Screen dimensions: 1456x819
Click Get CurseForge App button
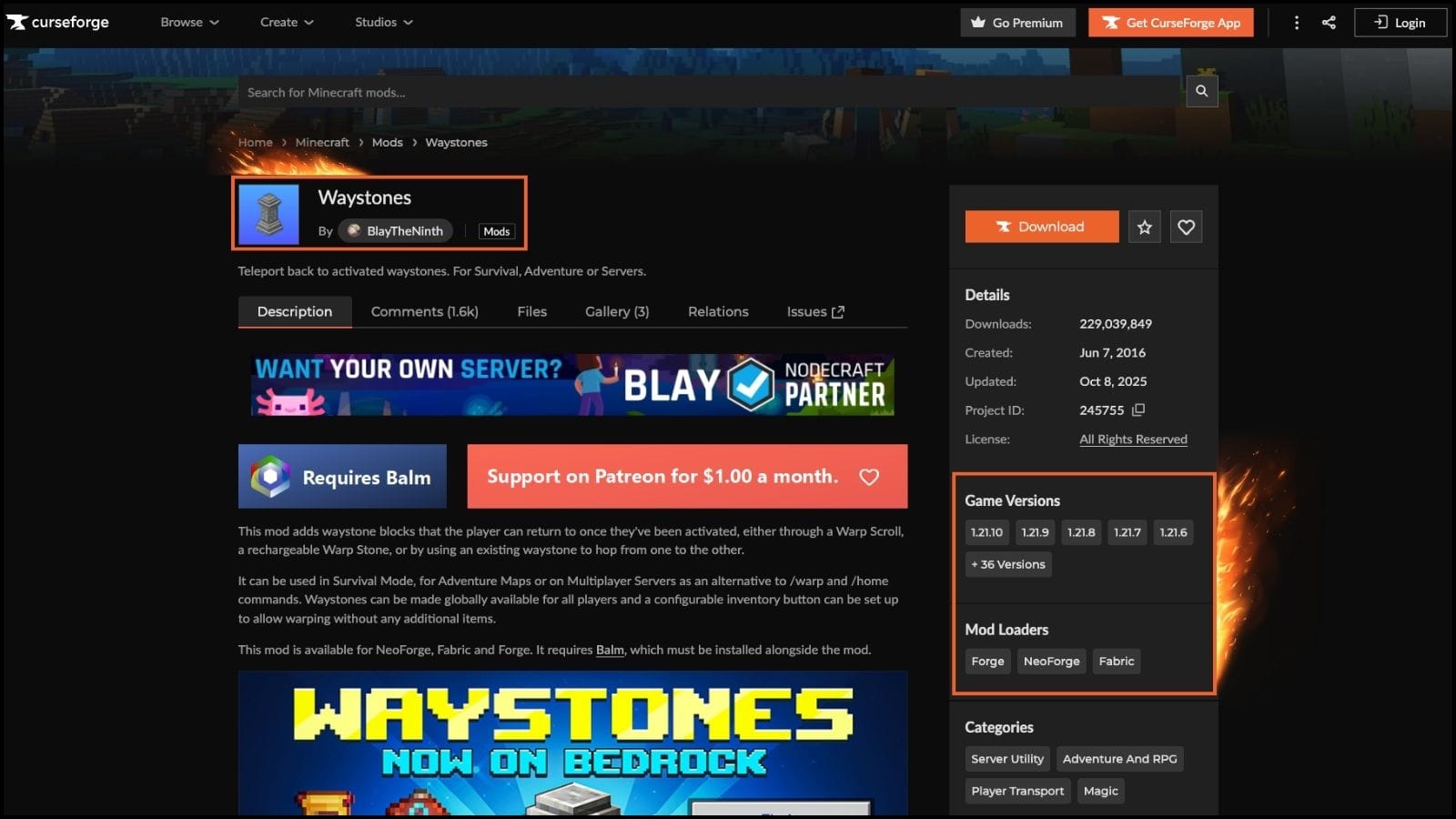[1170, 23]
